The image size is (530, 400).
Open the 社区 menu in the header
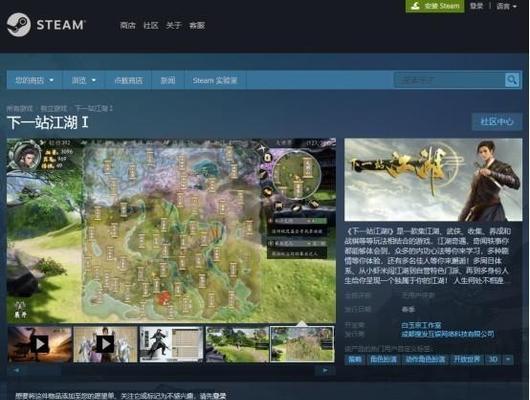[151, 25]
